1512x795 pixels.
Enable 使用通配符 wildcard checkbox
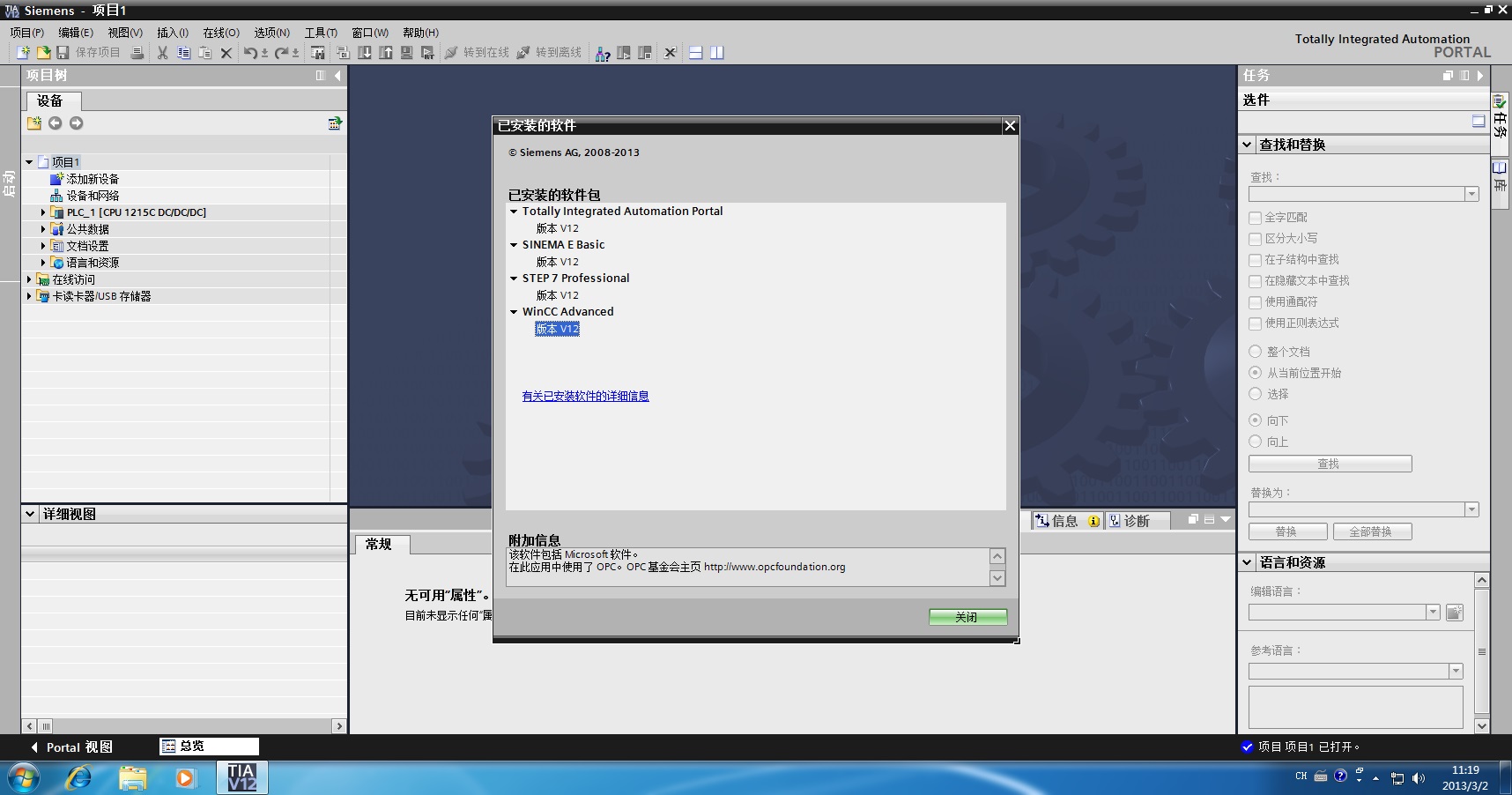pyautogui.click(x=1256, y=302)
